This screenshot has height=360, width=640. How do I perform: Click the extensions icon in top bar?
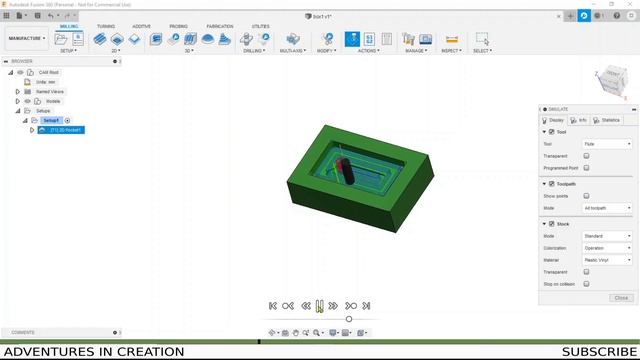584,16
